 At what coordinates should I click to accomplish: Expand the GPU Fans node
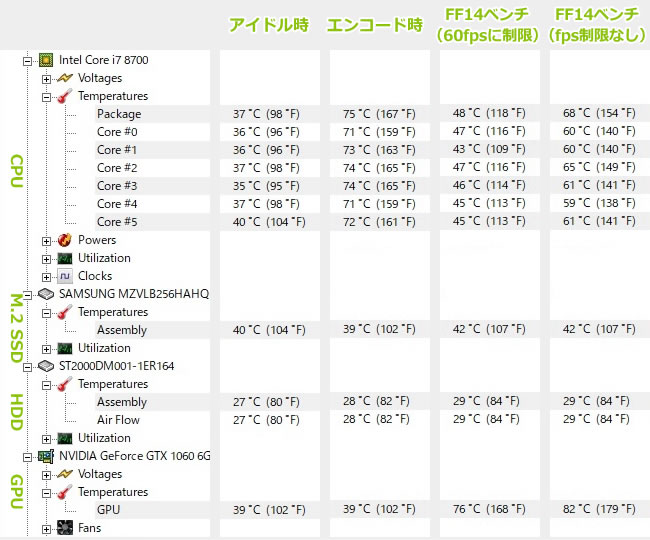click(46, 529)
